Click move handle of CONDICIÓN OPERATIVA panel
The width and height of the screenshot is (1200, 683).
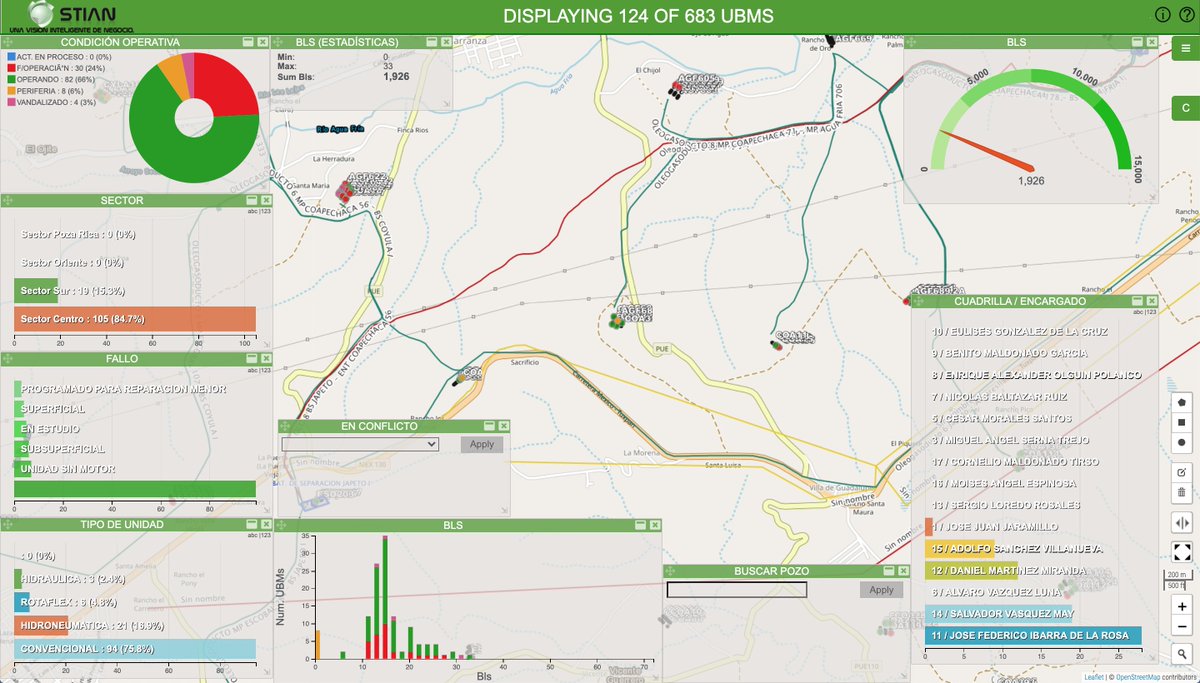point(8,42)
